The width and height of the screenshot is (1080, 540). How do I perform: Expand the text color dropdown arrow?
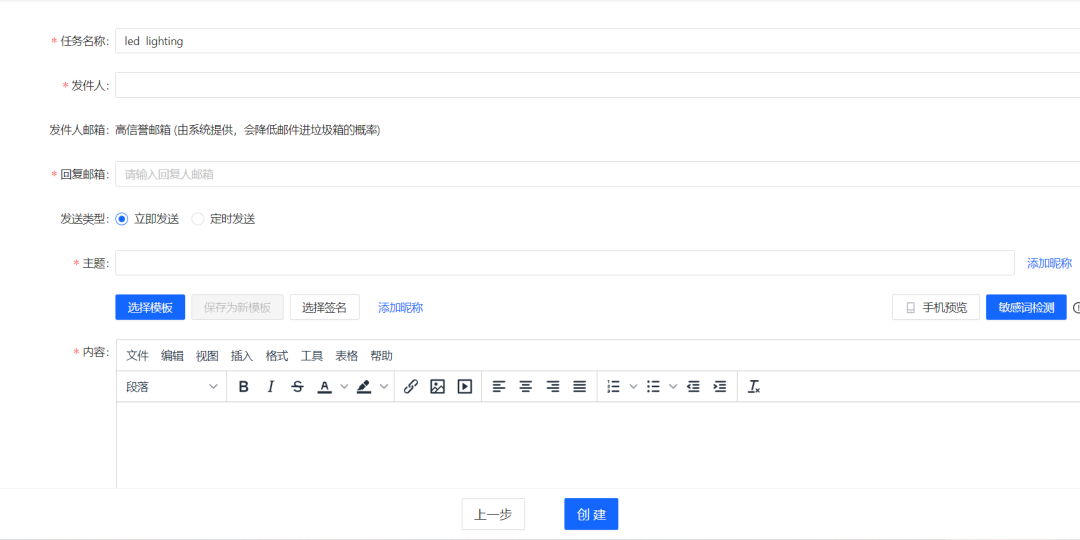click(x=344, y=387)
